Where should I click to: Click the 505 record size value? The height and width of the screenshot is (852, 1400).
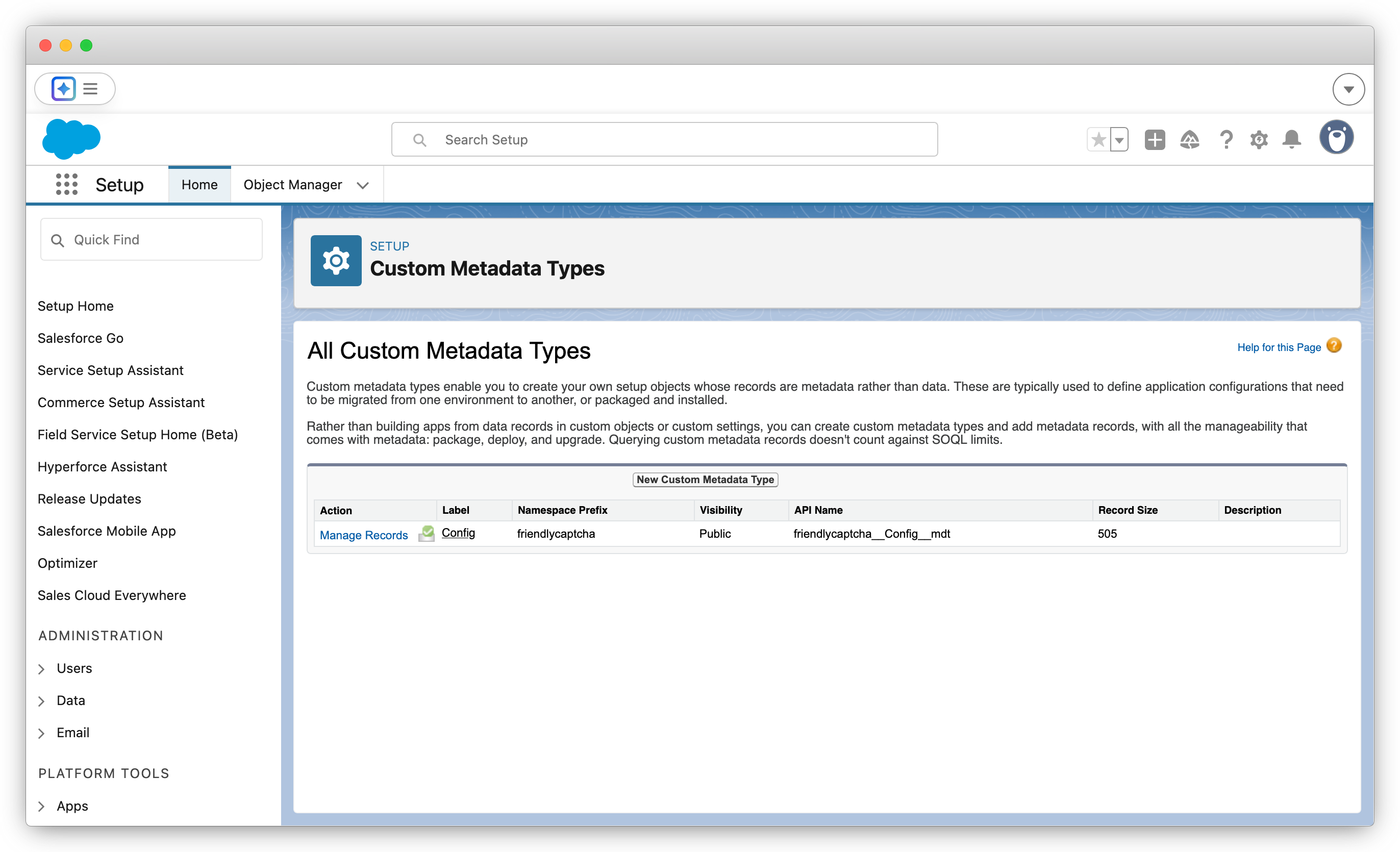(1107, 533)
